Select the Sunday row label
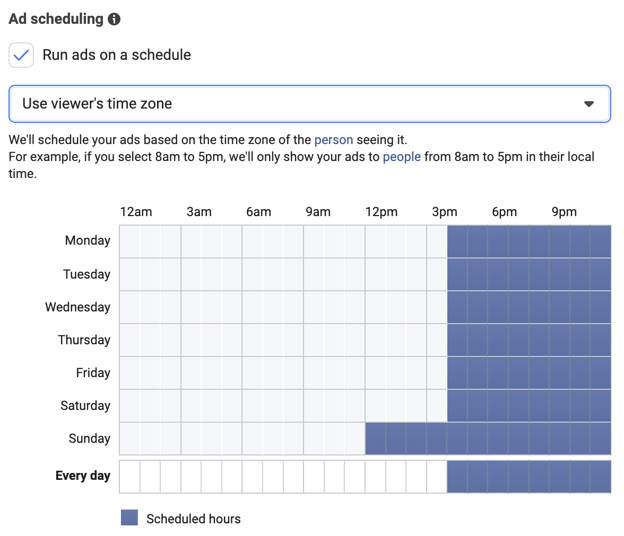The height and width of the screenshot is (536, 624). pyautogui.click(x=89, y=439)
